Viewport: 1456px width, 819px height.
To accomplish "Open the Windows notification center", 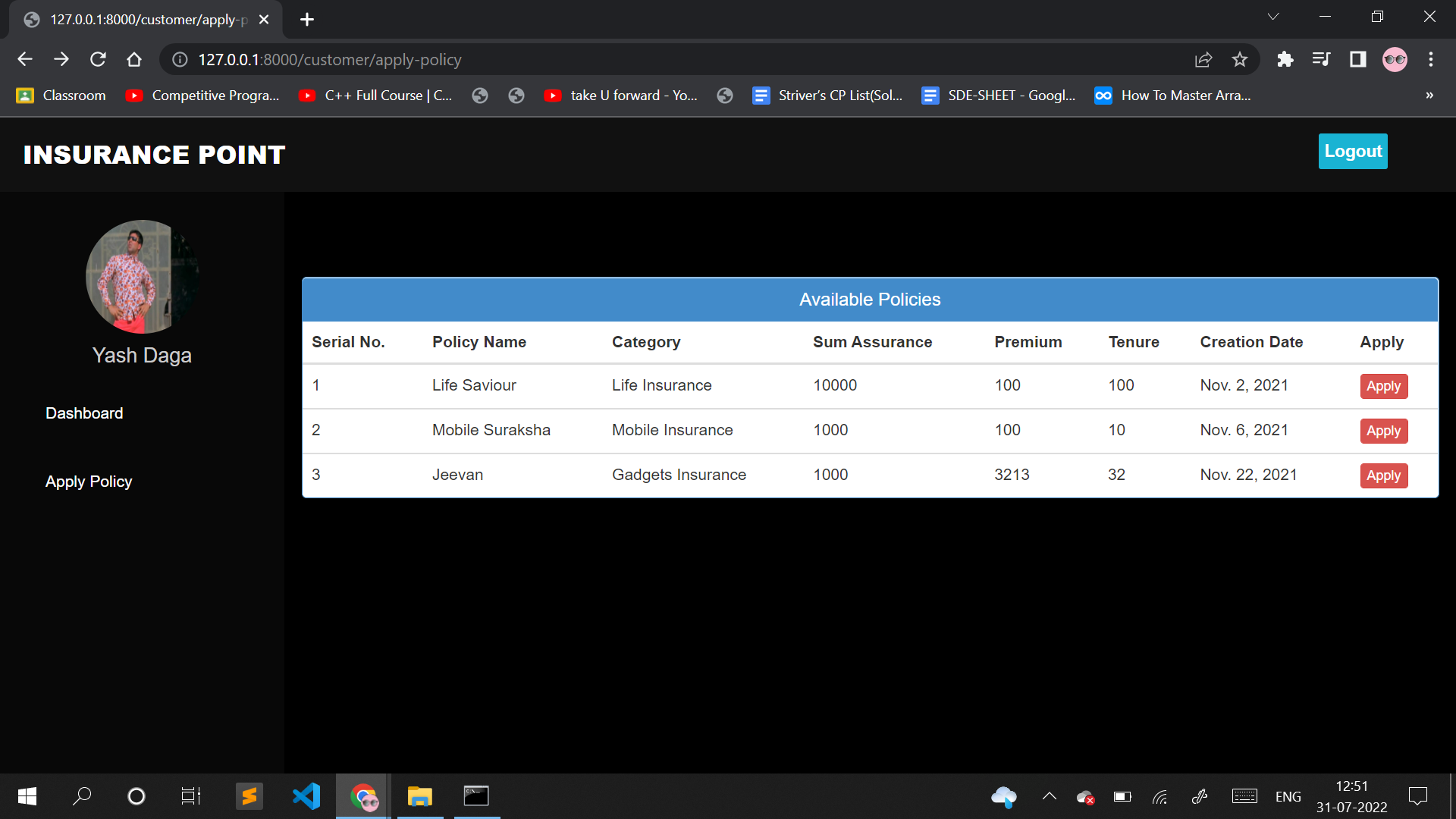I will 1418,796.
